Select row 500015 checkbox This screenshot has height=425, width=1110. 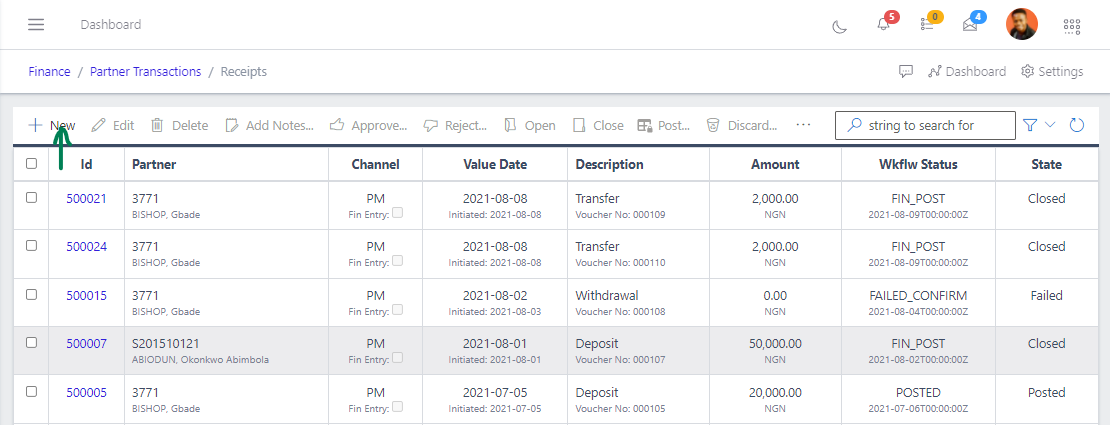coord(31,295)
